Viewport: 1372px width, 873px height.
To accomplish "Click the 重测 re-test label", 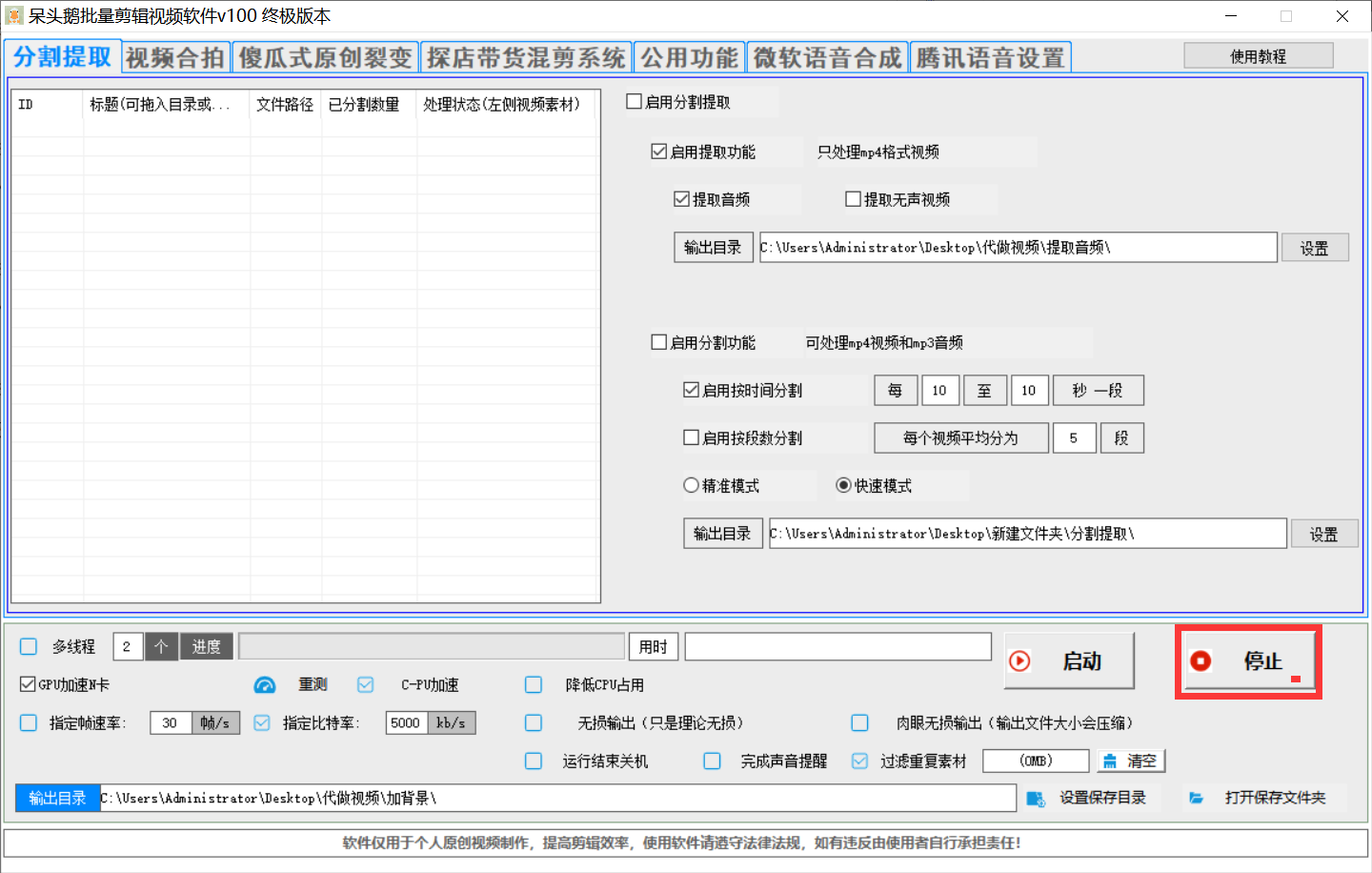I will coord(313,684).
